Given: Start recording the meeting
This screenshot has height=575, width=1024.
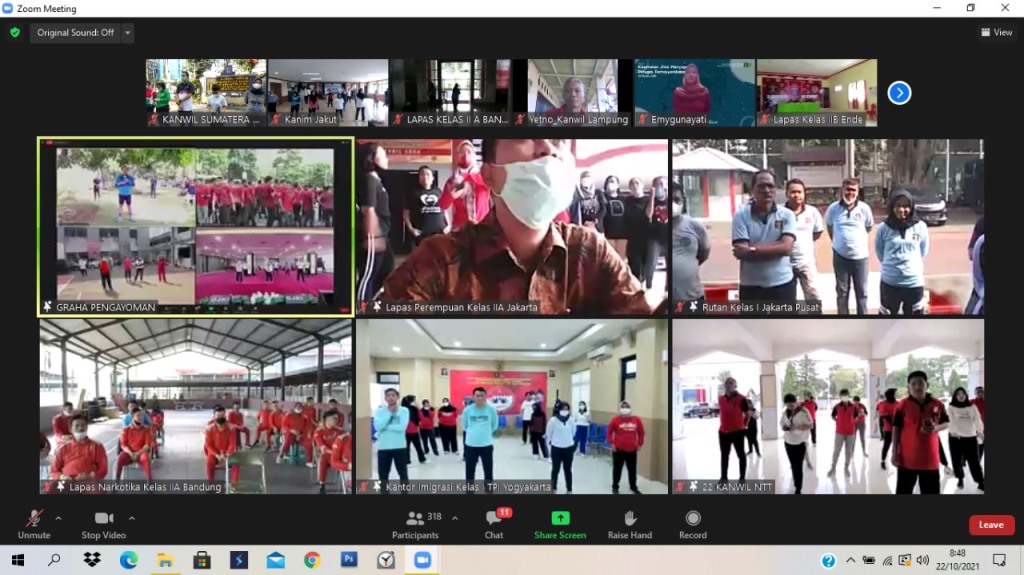Looking at the screenshot, I should click(x=692, y=524).
